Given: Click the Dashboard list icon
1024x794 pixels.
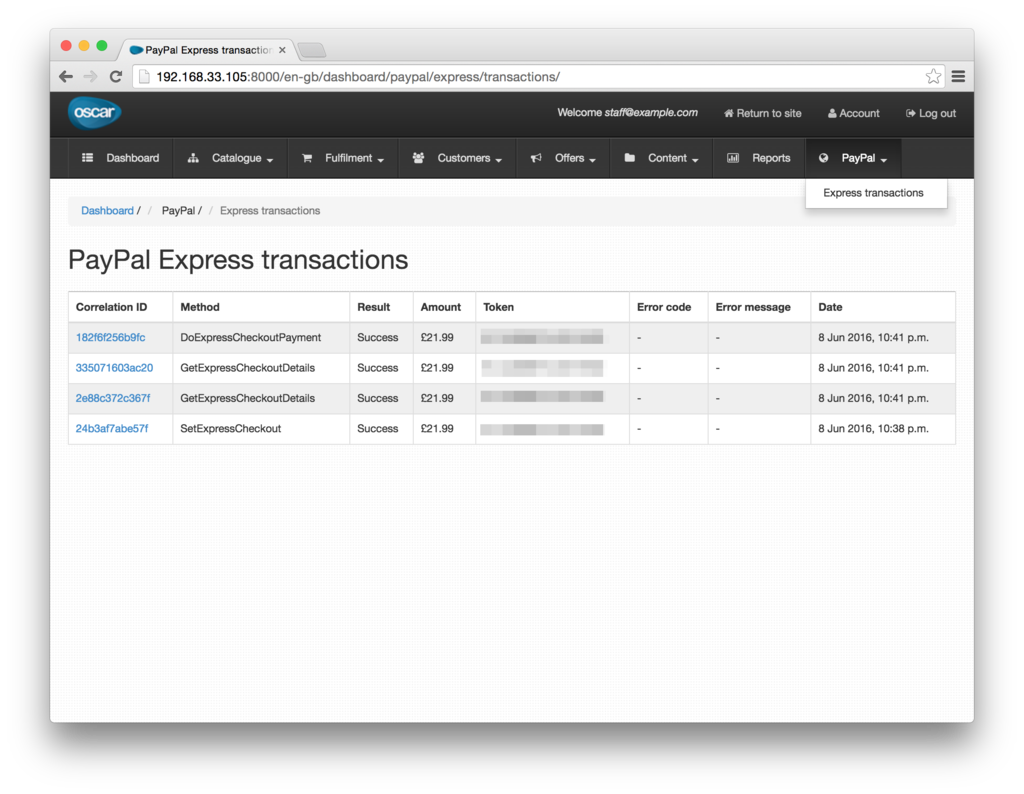Looking at the screenshot, I should [x=88, y=158].
